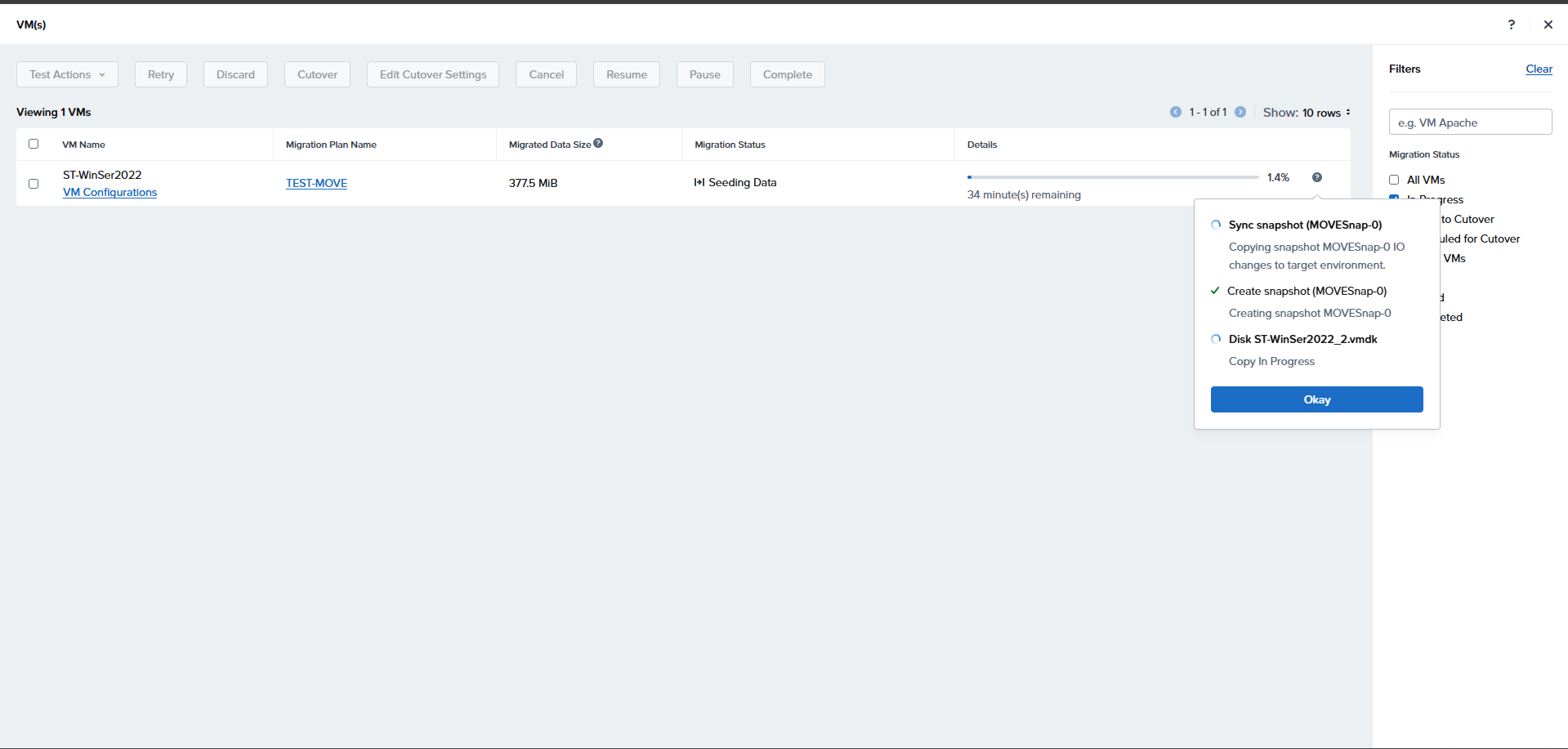This screenshot has width=1568, height=749.
Task: Click the Migrated Data Size info icon
Action: click(x=598, y=143)
